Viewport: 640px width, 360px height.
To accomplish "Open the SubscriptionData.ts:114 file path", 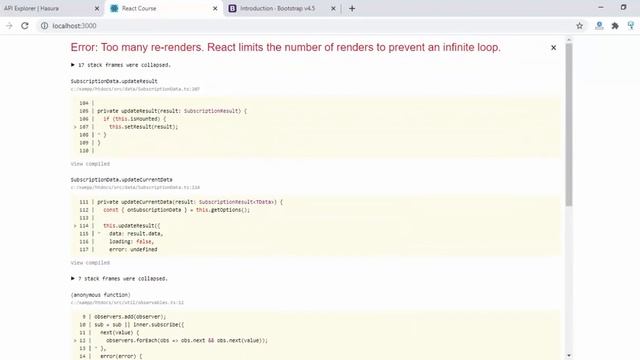I will [x=135, y=188].
